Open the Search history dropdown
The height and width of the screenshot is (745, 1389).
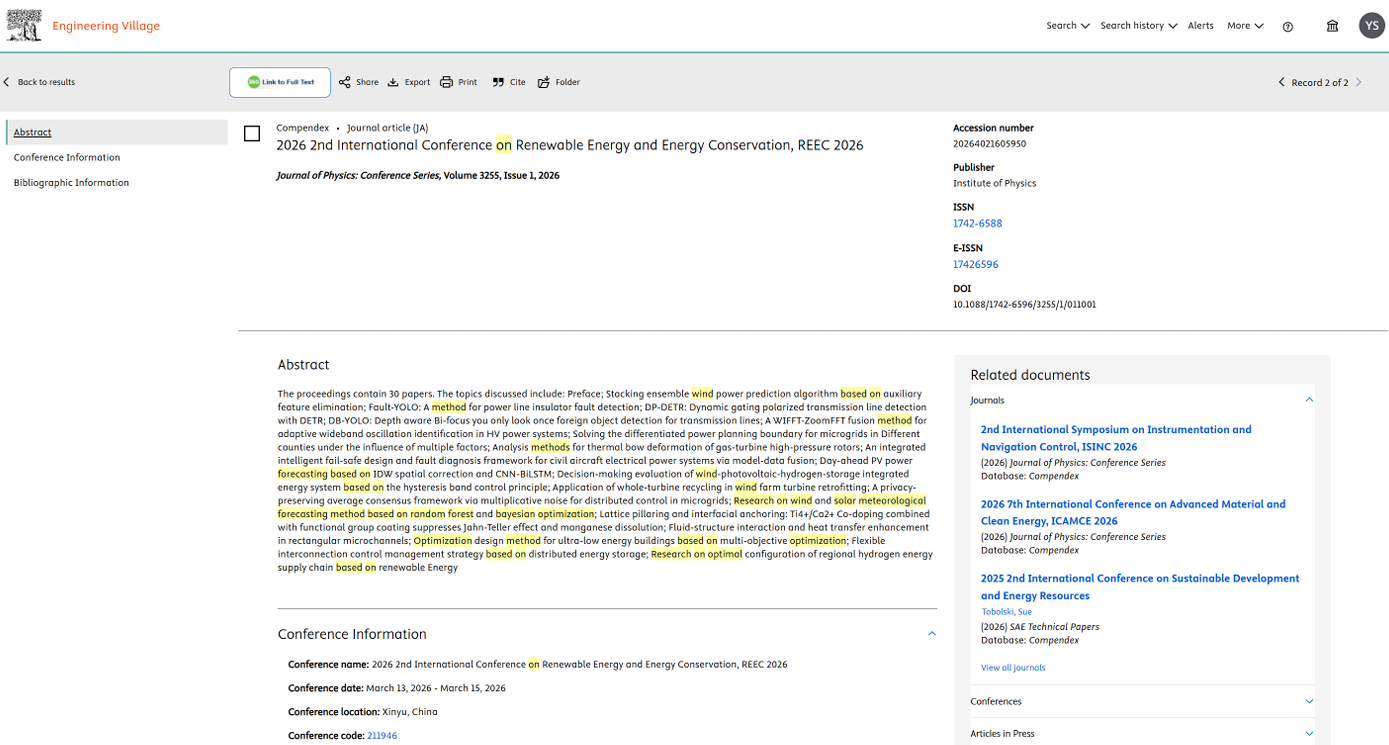point(1139,26)
